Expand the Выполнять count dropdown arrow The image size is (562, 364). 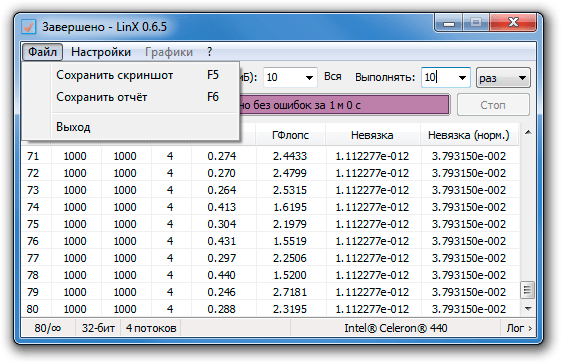pyautogui.click(x=462, y=77)
